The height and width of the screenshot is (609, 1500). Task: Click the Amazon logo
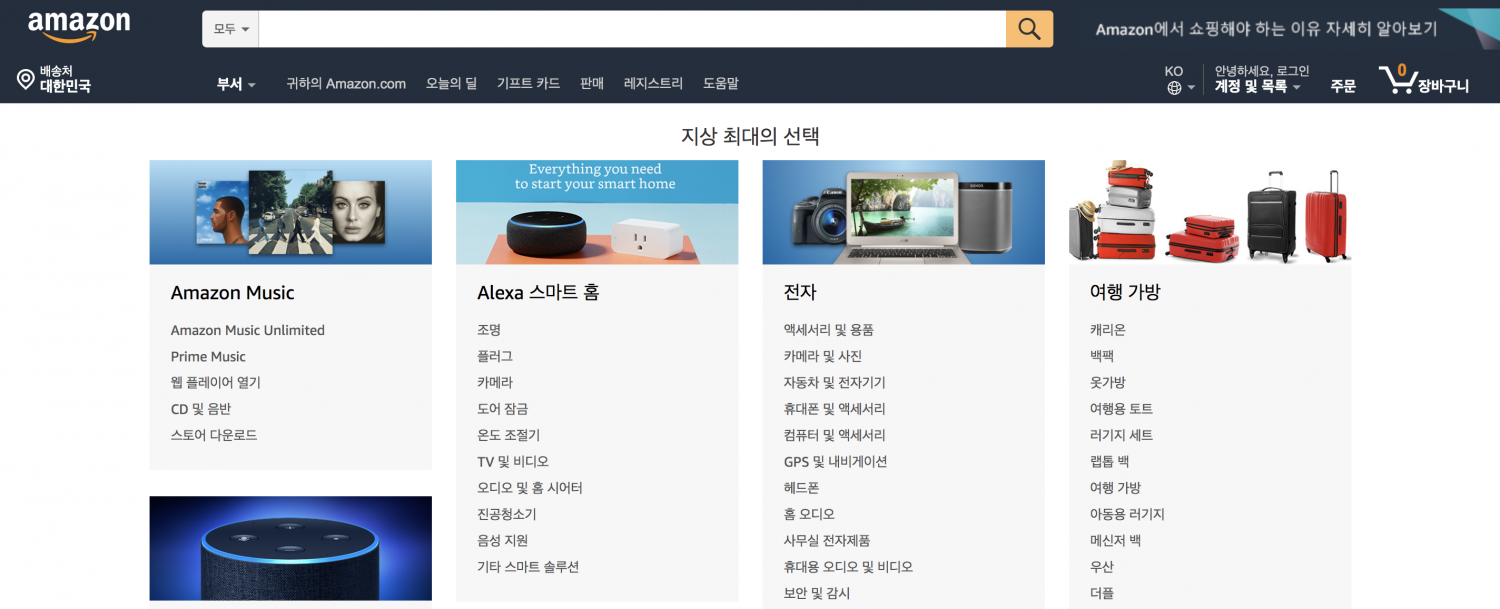tap(79, 27)
